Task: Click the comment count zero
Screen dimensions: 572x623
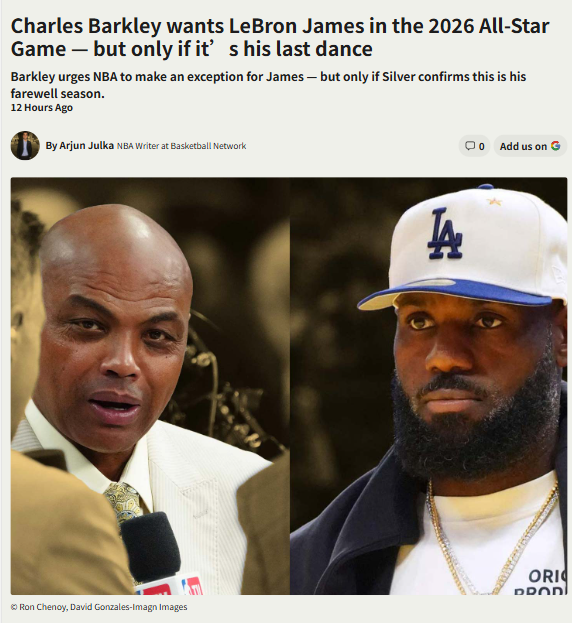Action: [x=481, y=147]
